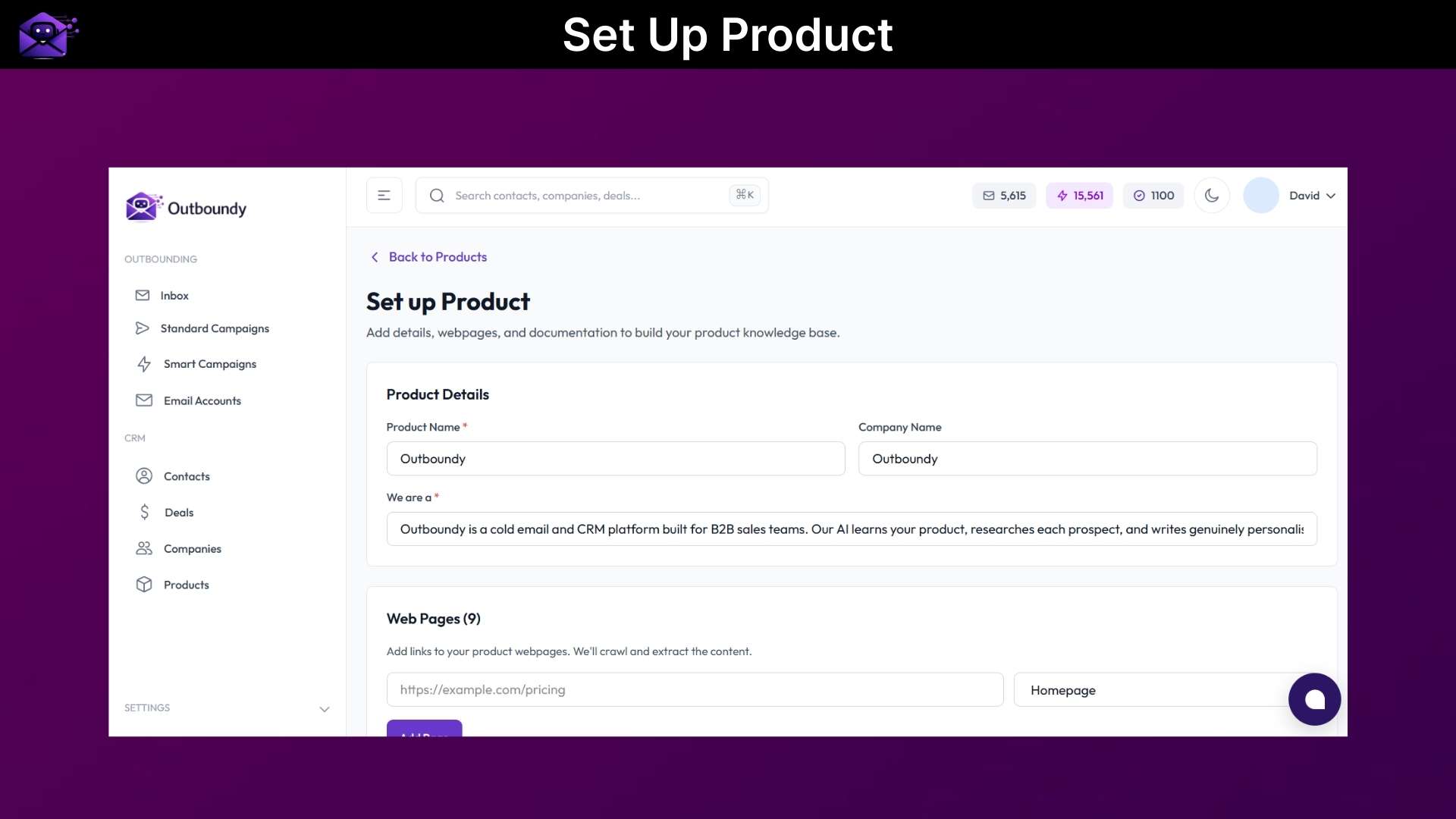Click the 1100 verified counter badge

pyautogui.click(x=1153, y=195)
